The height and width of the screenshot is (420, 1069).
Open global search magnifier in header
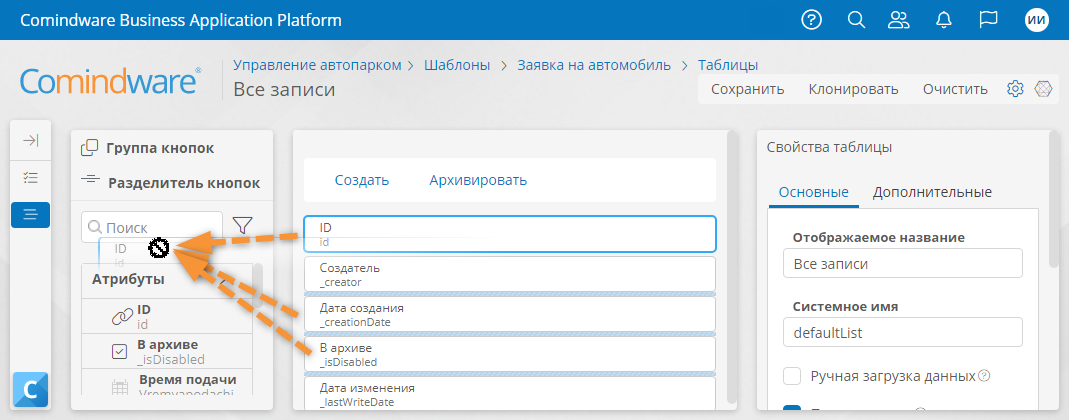click(x=856, y=20)
